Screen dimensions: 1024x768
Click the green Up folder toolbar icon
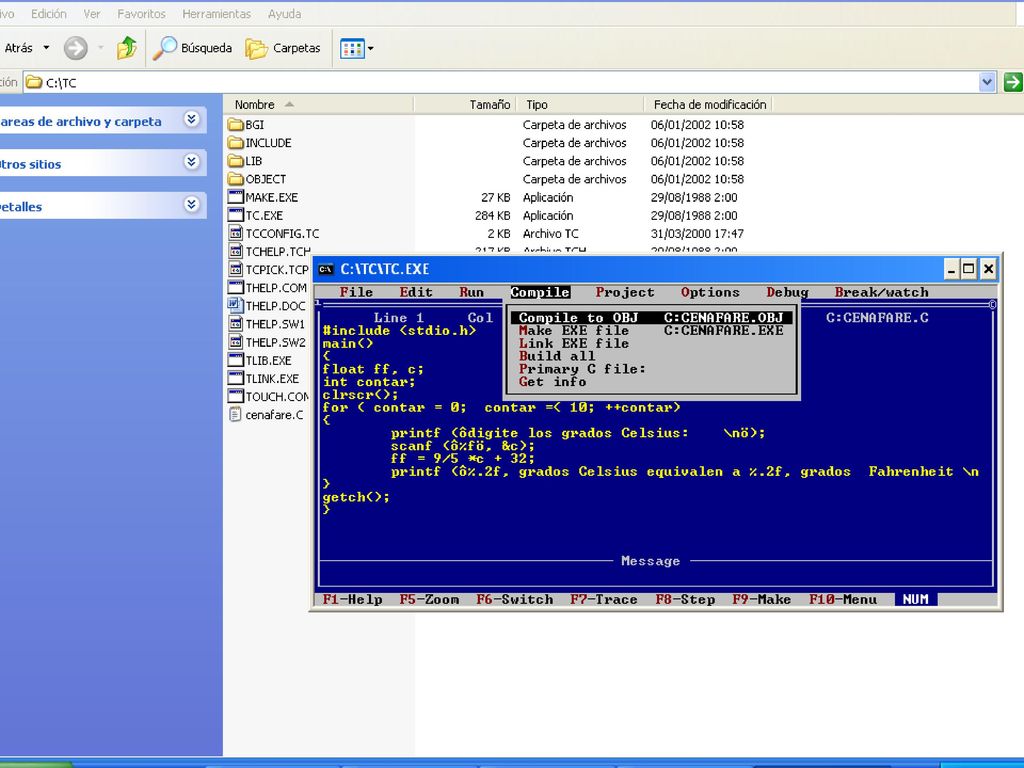(127, 48)
